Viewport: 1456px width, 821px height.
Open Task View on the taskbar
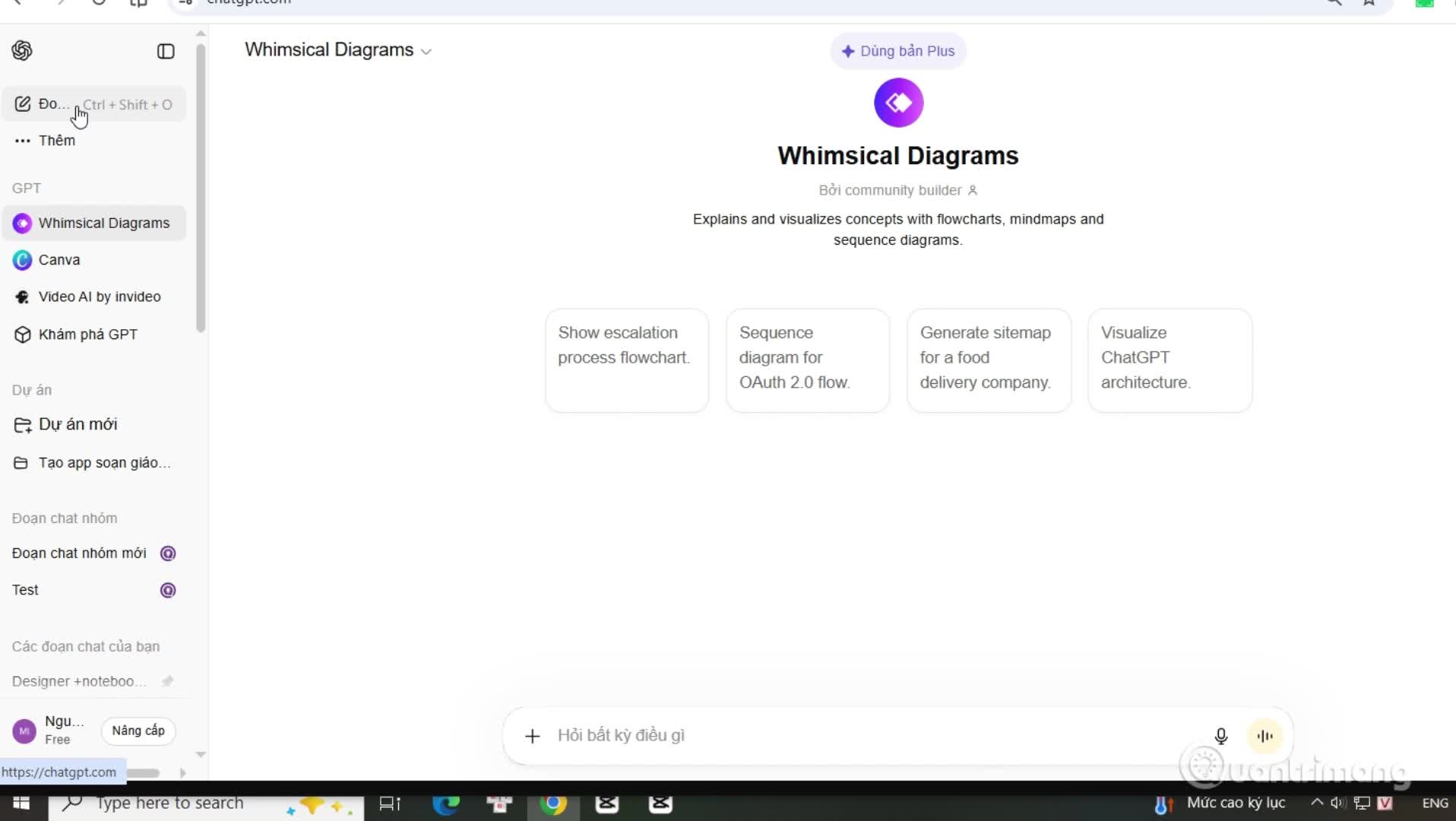tap(390, 804)
